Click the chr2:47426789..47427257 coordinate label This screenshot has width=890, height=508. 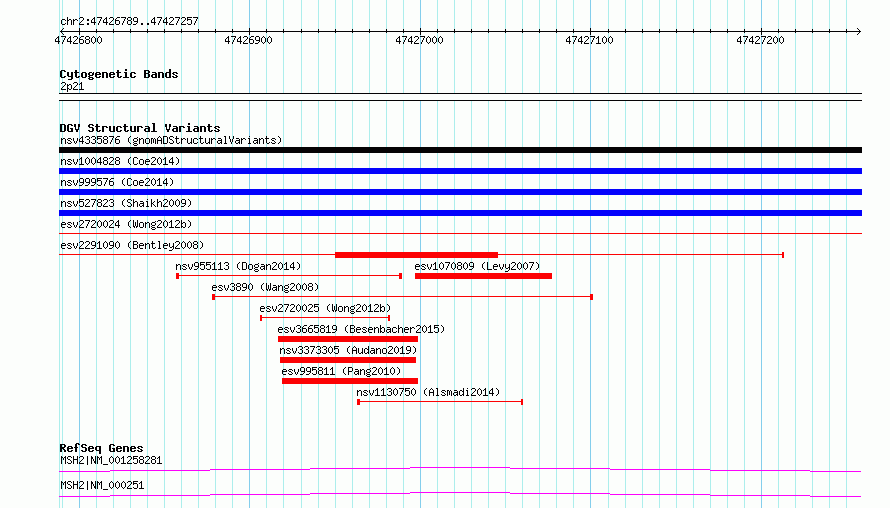tap(129, 21)
